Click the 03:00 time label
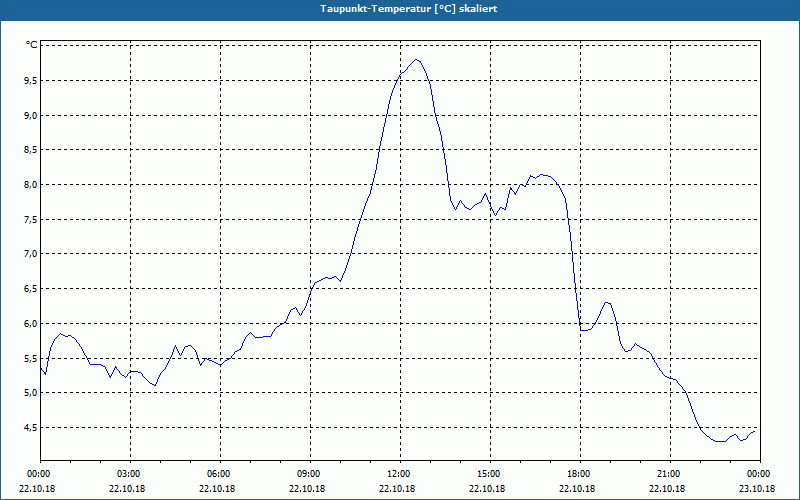This screenshot has width=800, height=500. (128, 474)
